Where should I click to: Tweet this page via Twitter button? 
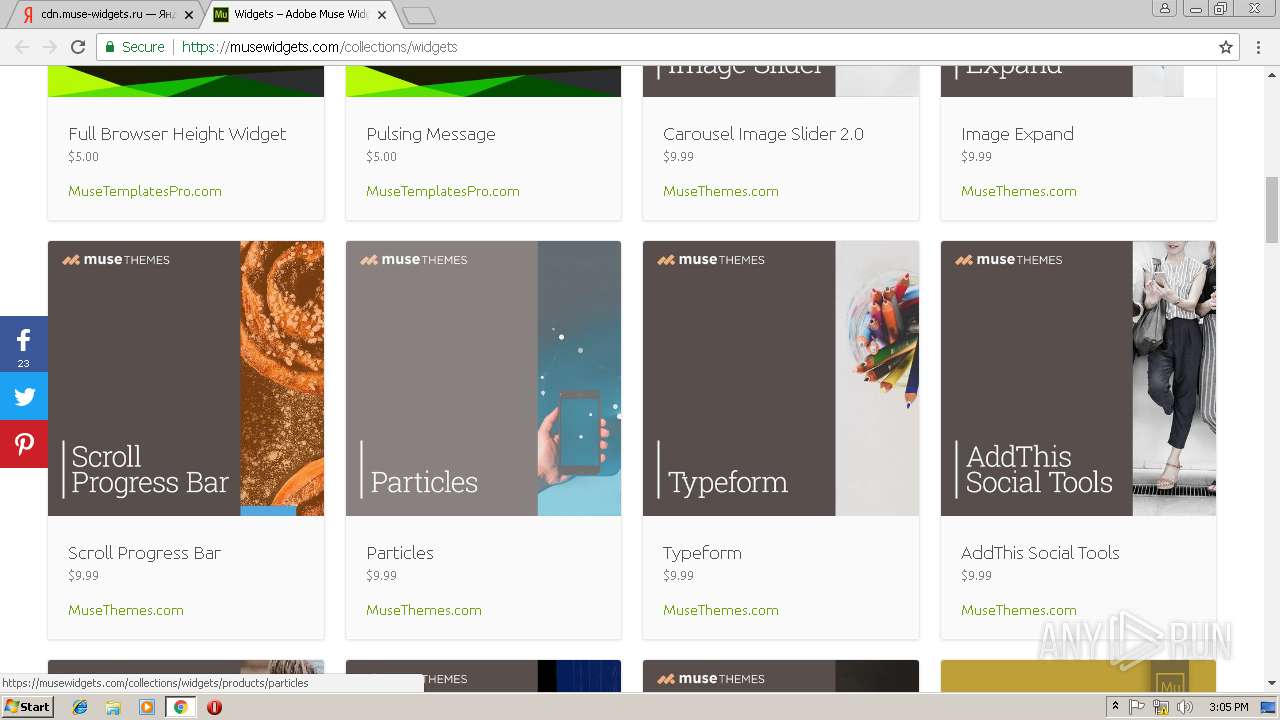coord(24,397)
